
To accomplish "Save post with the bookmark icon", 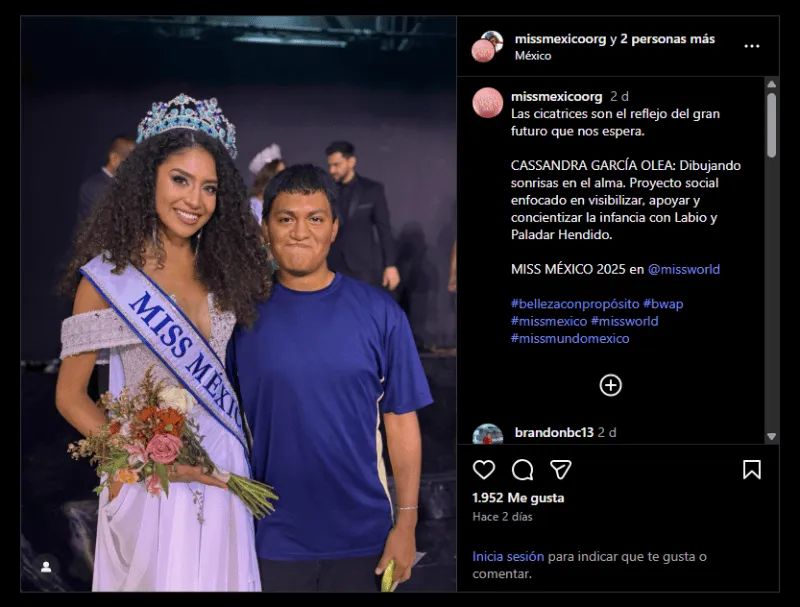I will (752, 469).
